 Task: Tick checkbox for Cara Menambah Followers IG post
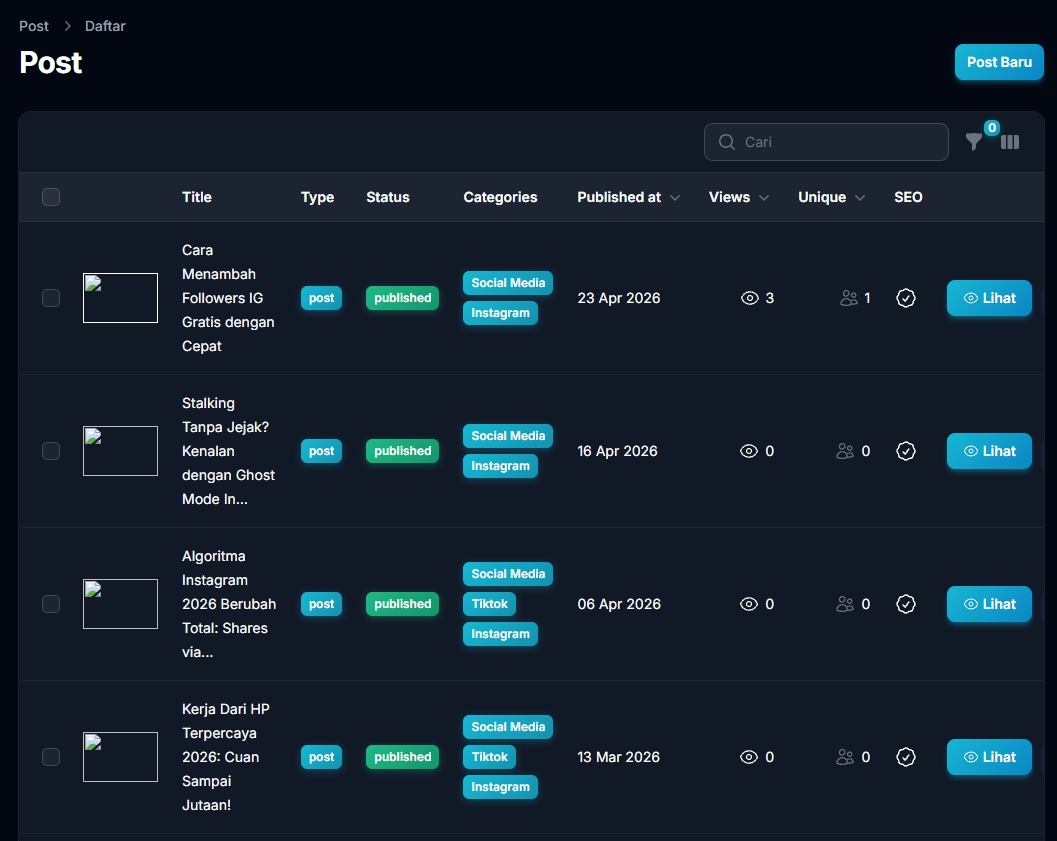[51, 298]
